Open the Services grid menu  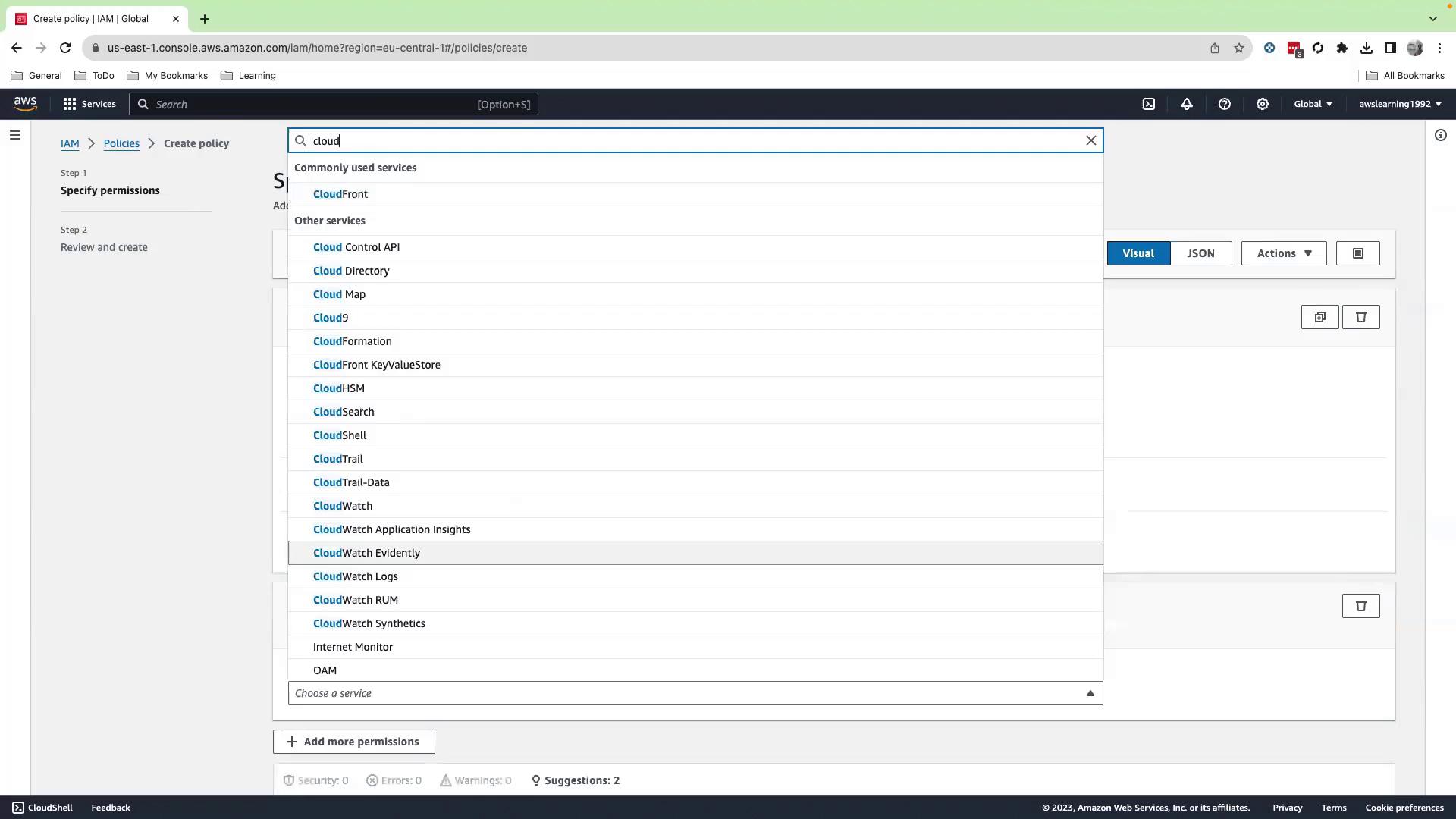[x=89, y=105]
